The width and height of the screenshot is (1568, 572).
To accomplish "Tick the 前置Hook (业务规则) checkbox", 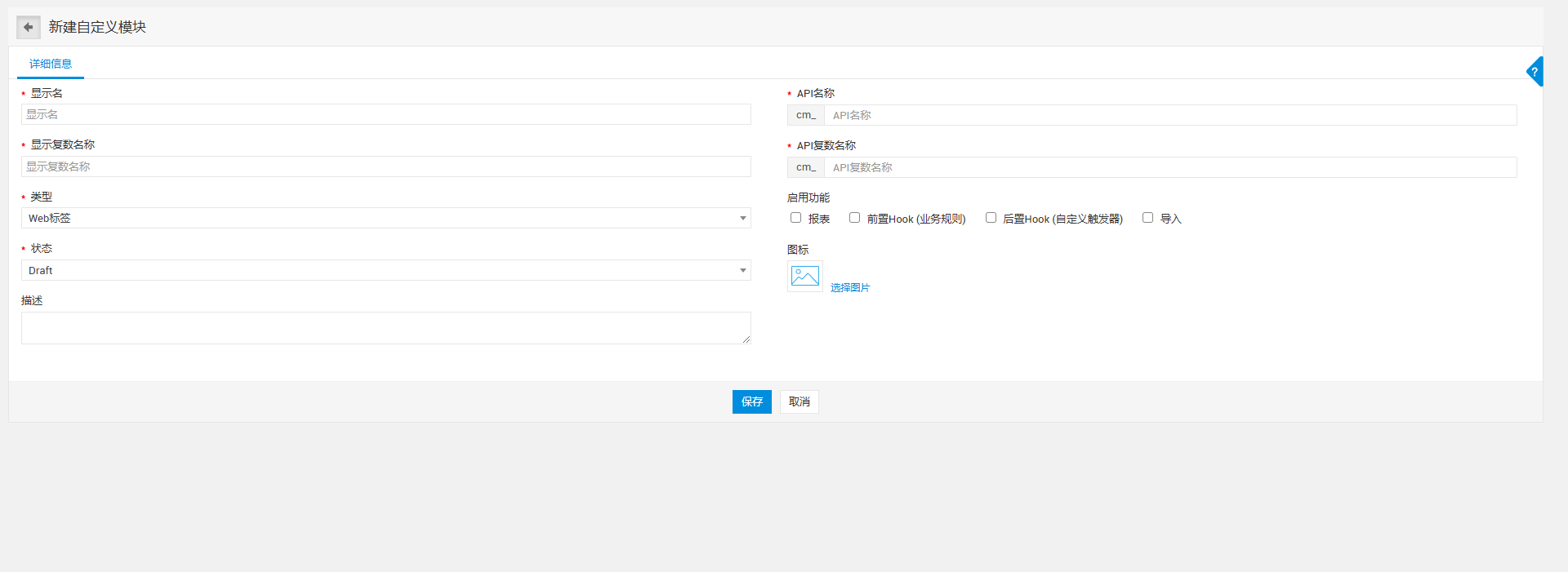I will click(854, 218).
